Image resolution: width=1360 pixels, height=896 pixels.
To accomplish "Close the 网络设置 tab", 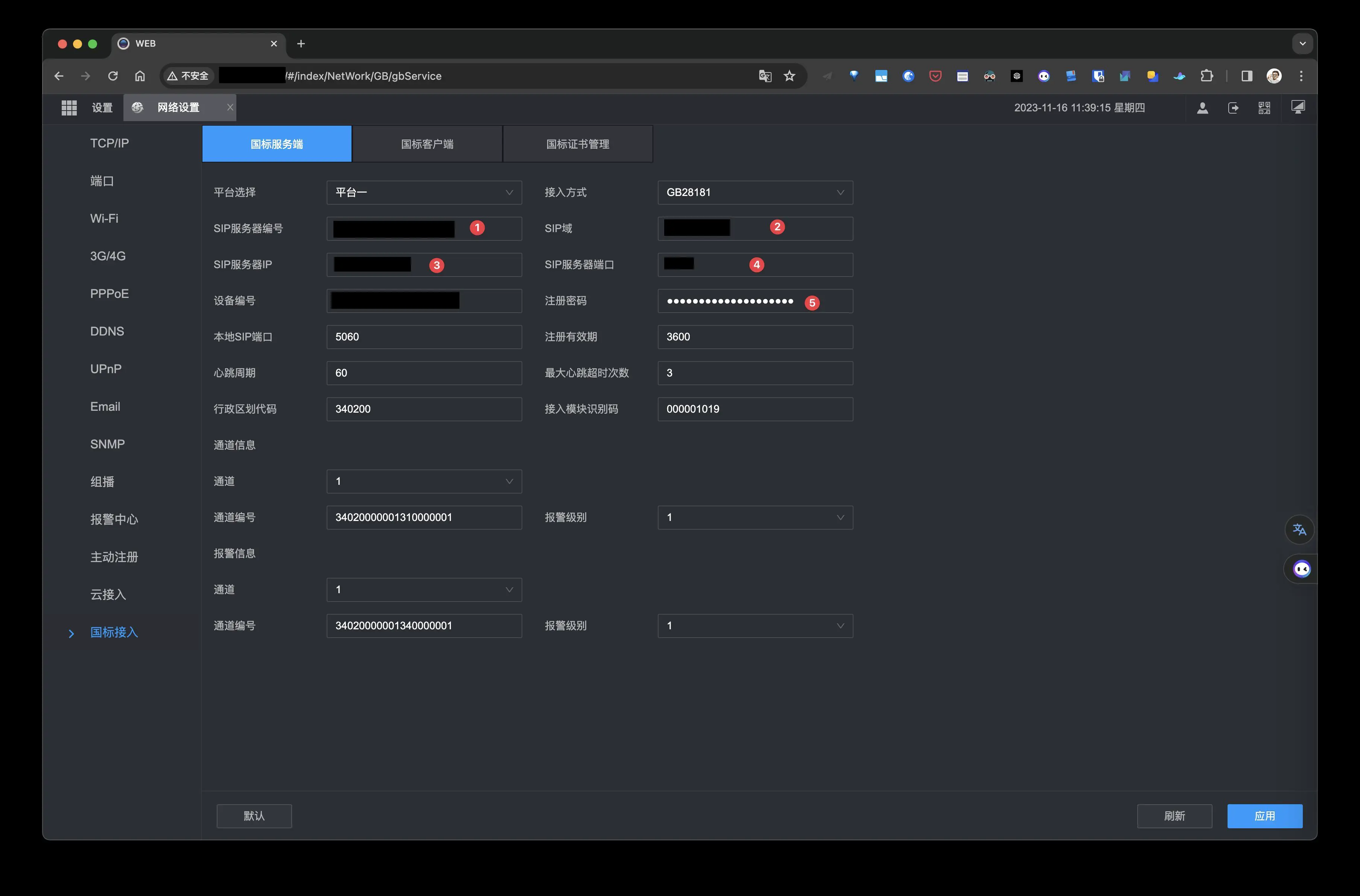I will click(230, 108).
